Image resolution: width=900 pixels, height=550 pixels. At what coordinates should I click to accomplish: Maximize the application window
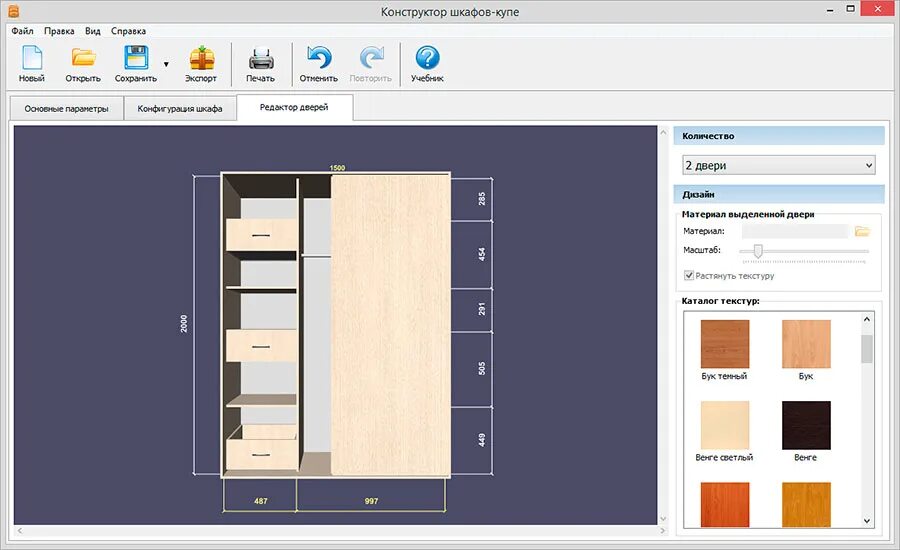coord(851,9)
